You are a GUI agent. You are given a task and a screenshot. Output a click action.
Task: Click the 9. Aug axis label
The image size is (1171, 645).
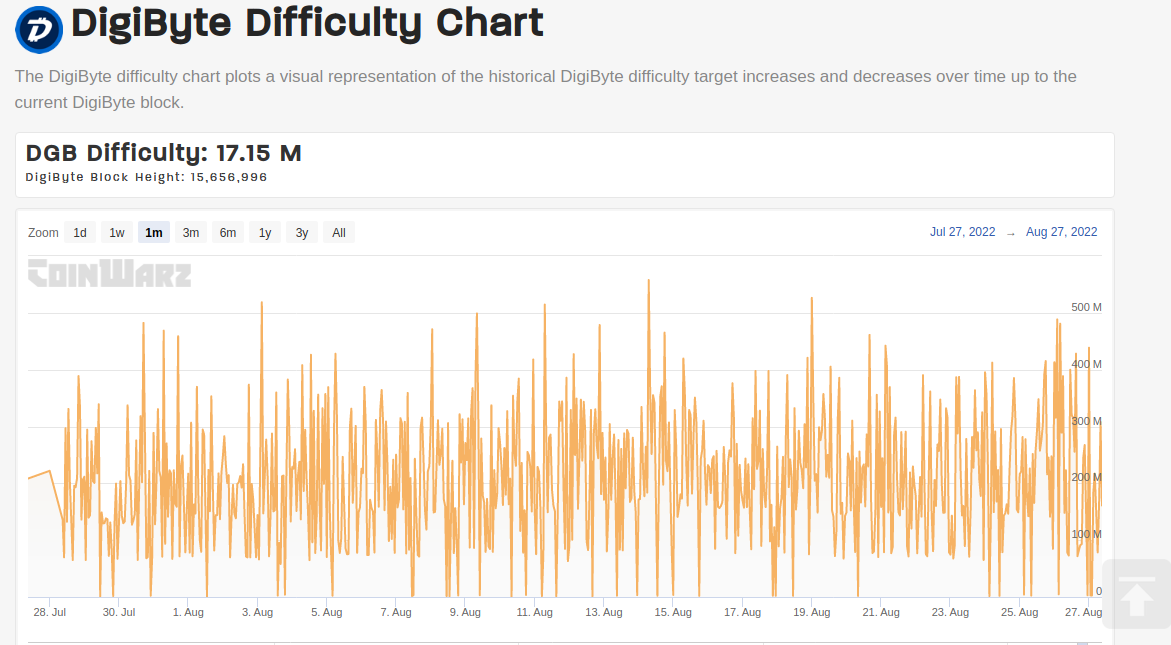(x=465, y=612)
